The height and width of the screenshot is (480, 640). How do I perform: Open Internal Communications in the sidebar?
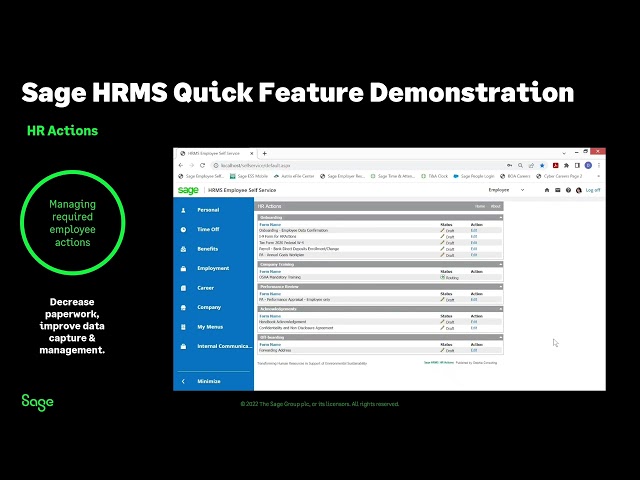click(x=224, y=346)
